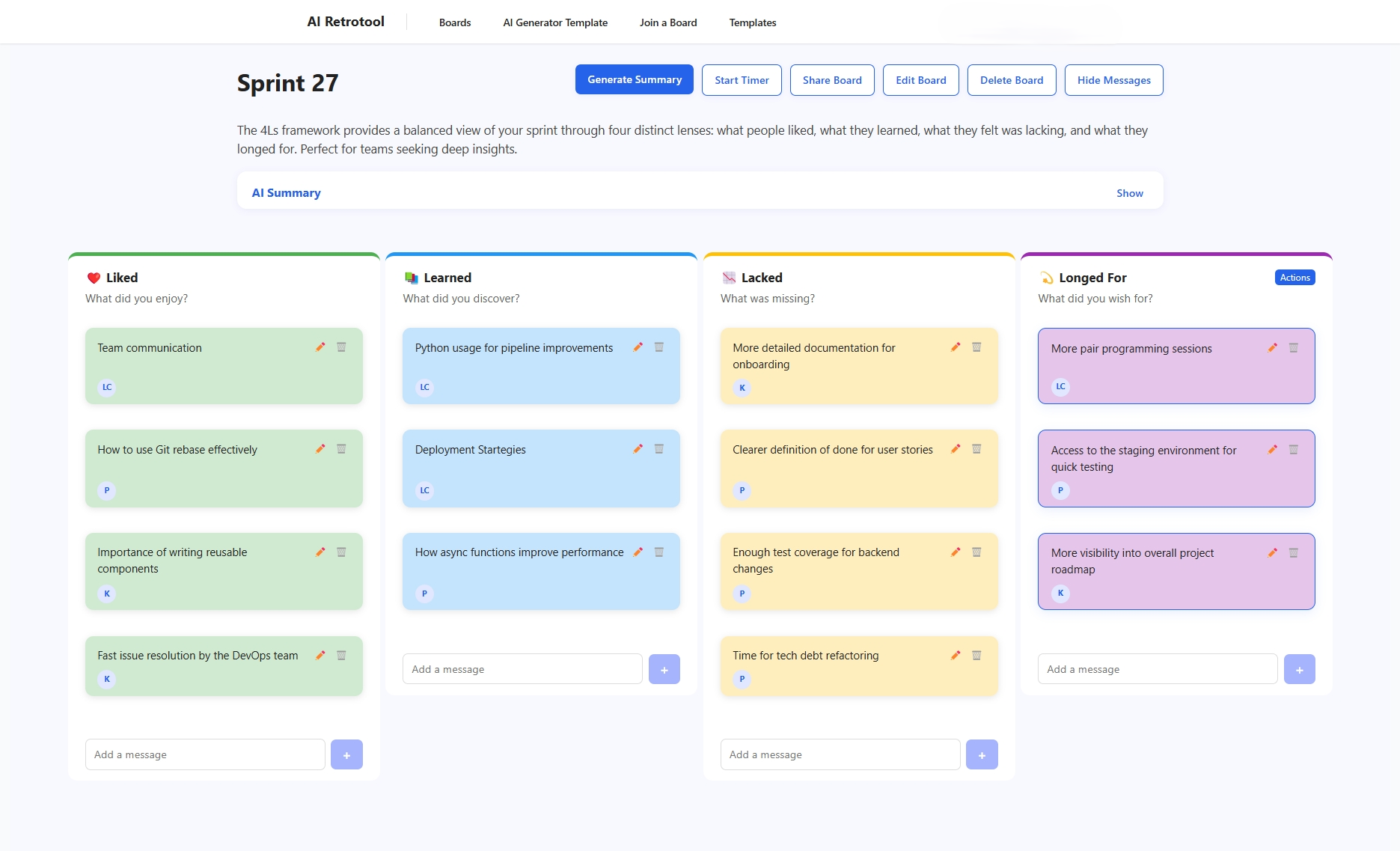Click the Liked column heading
The width and height of the screenshot is (1400, 851).
122,278
